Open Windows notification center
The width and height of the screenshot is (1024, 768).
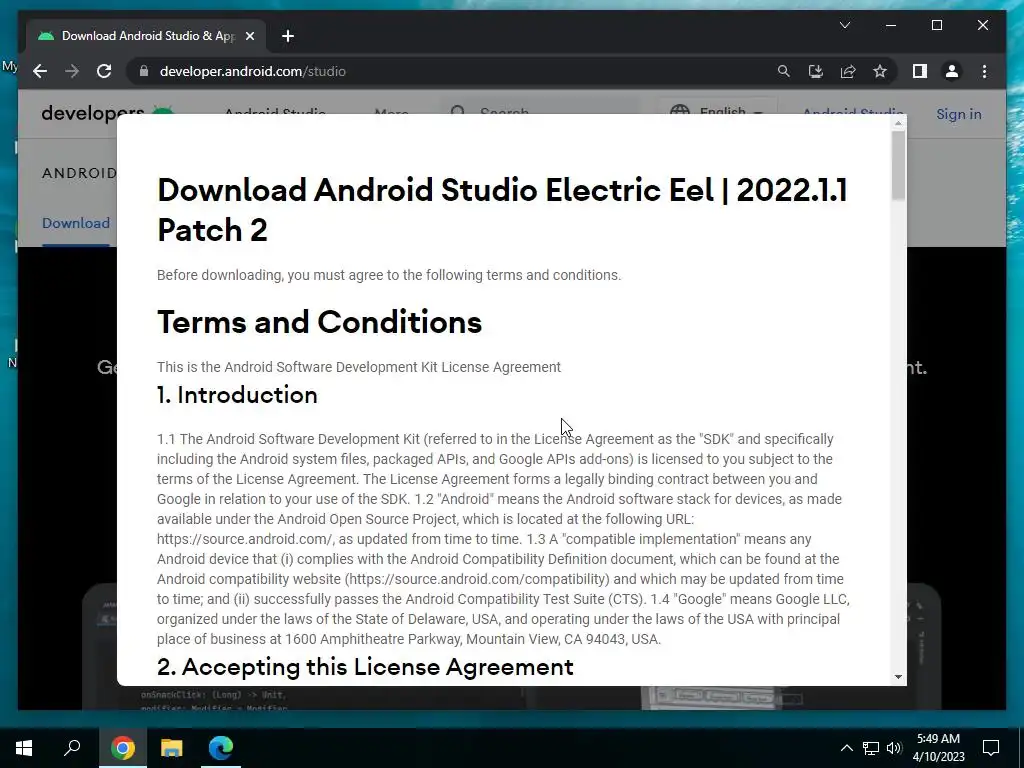[991, 748]
